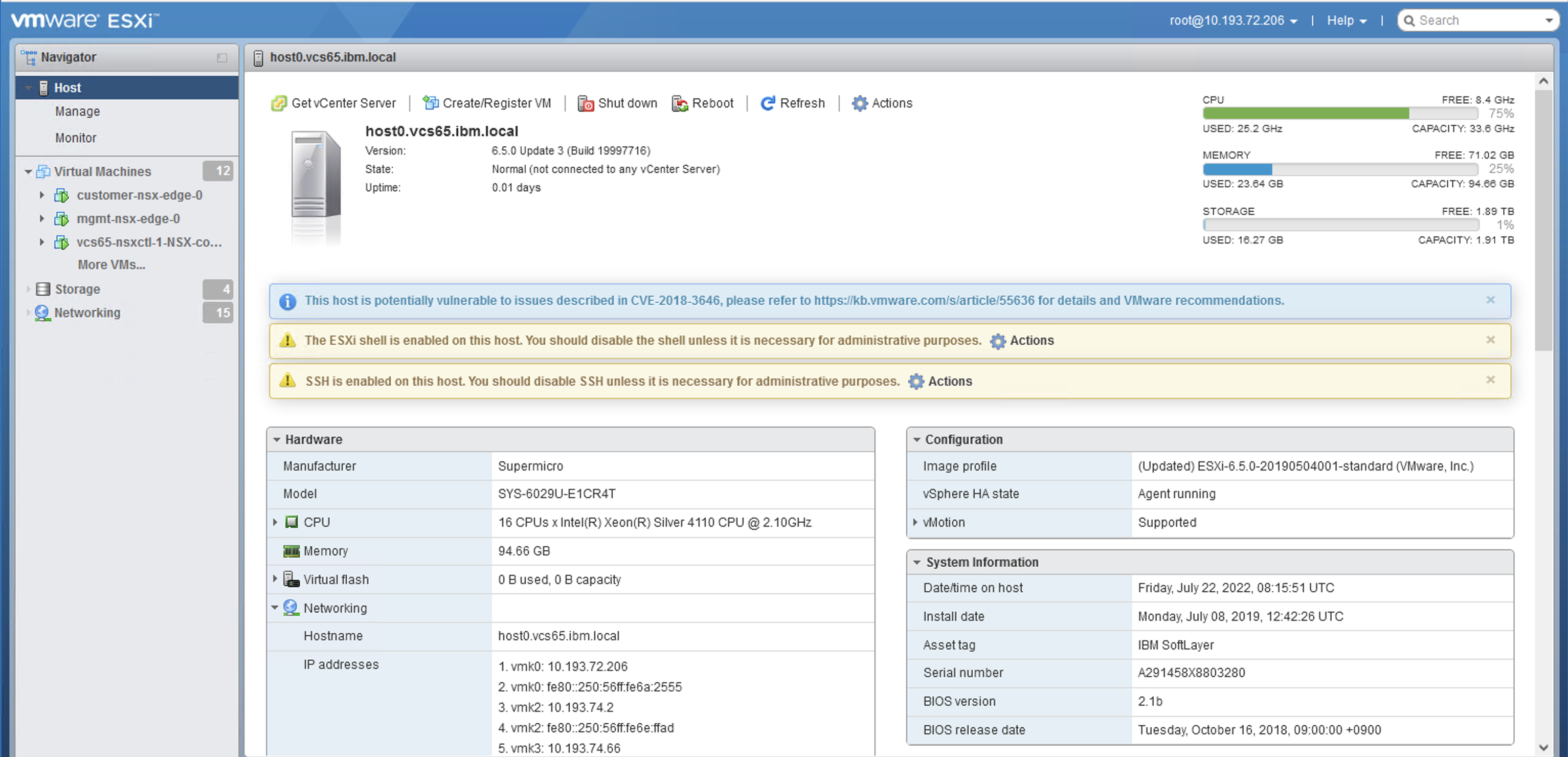Click the More VMs... link
The width and height of the screenshot is (1568, 757).
(111, 265)
